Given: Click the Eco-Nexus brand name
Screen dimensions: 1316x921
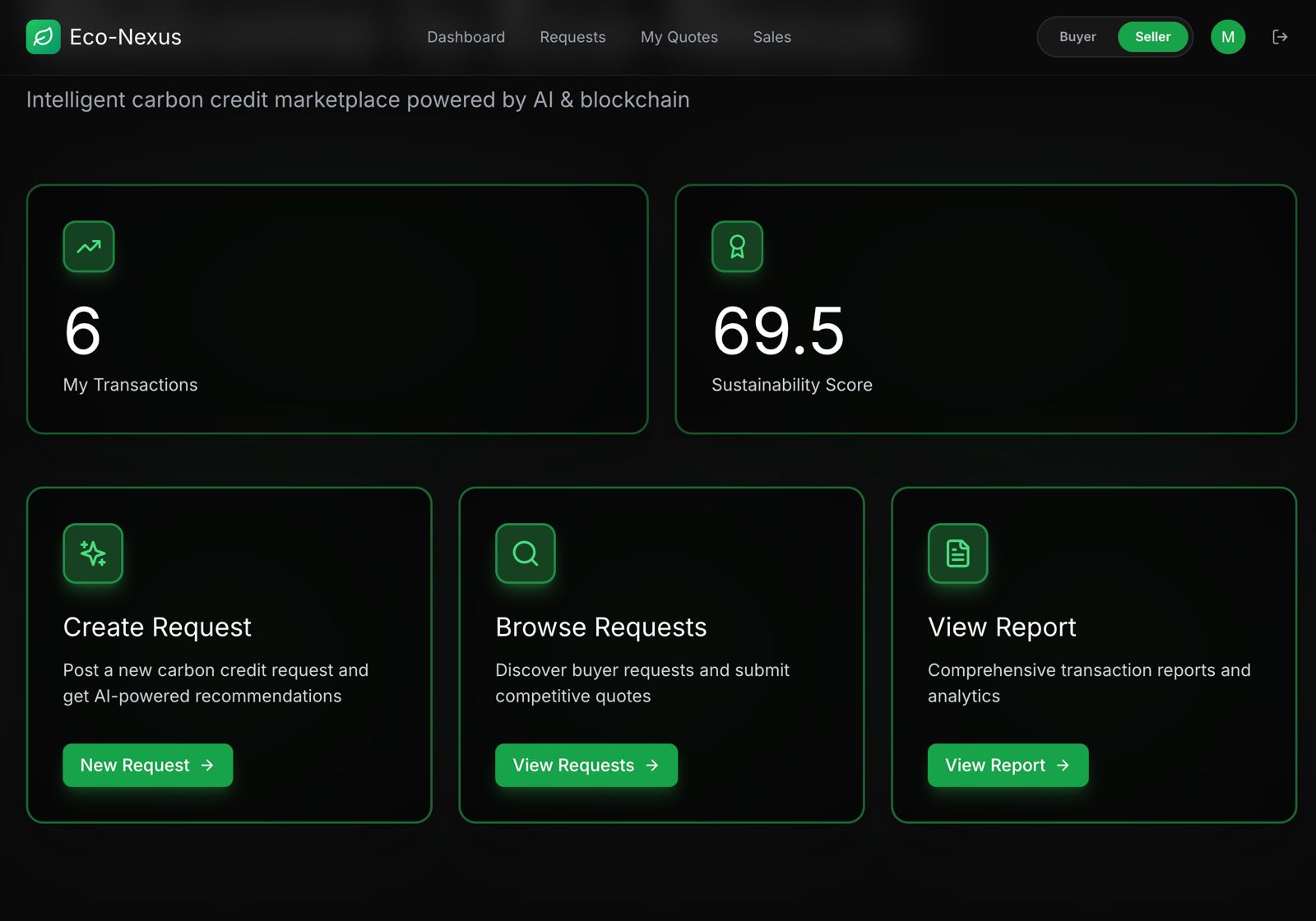Looking at the screenshot, I should tap(126, 37).
